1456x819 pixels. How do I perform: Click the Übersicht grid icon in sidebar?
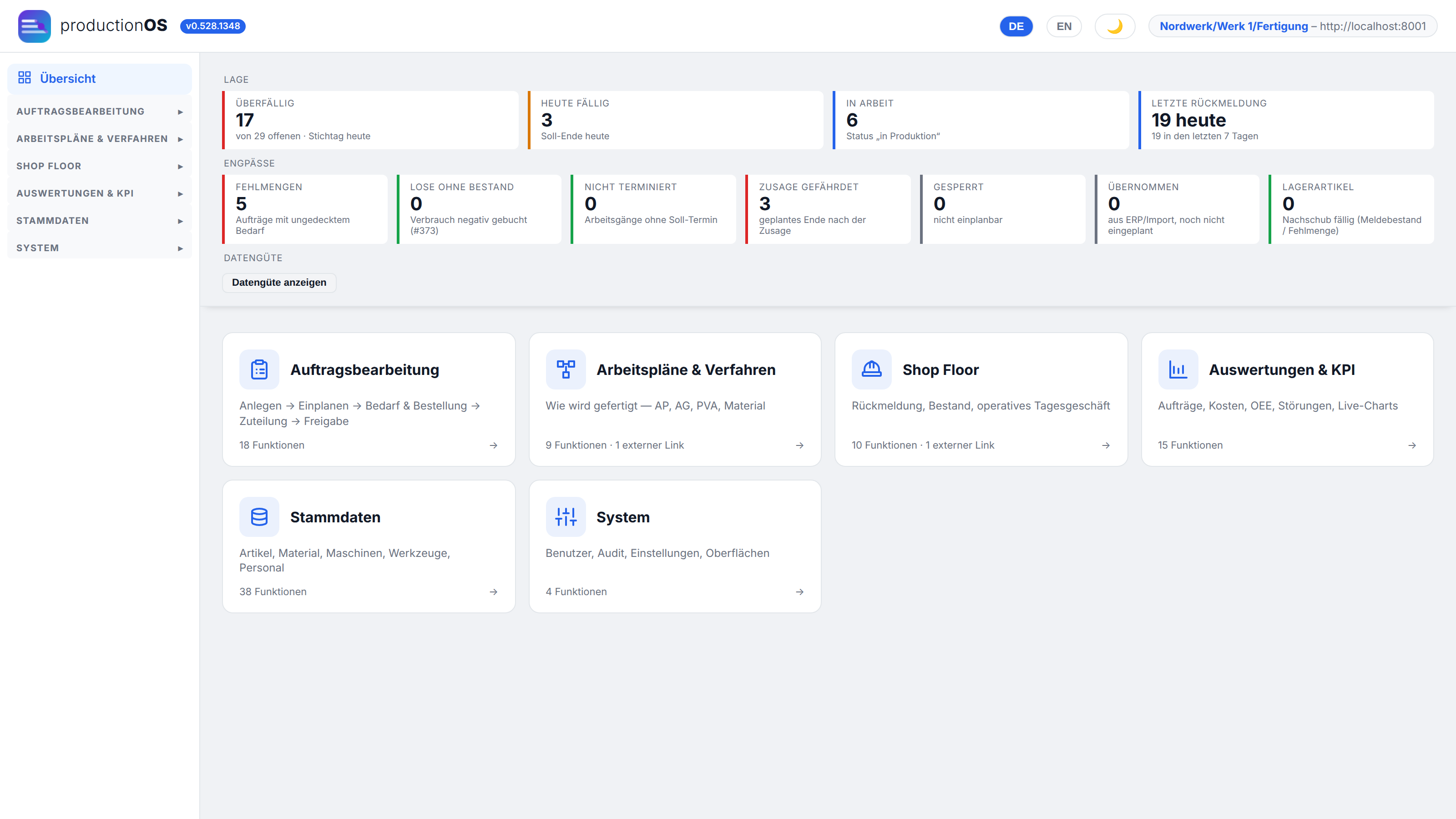pyautogui.click(x=24, y=78)
